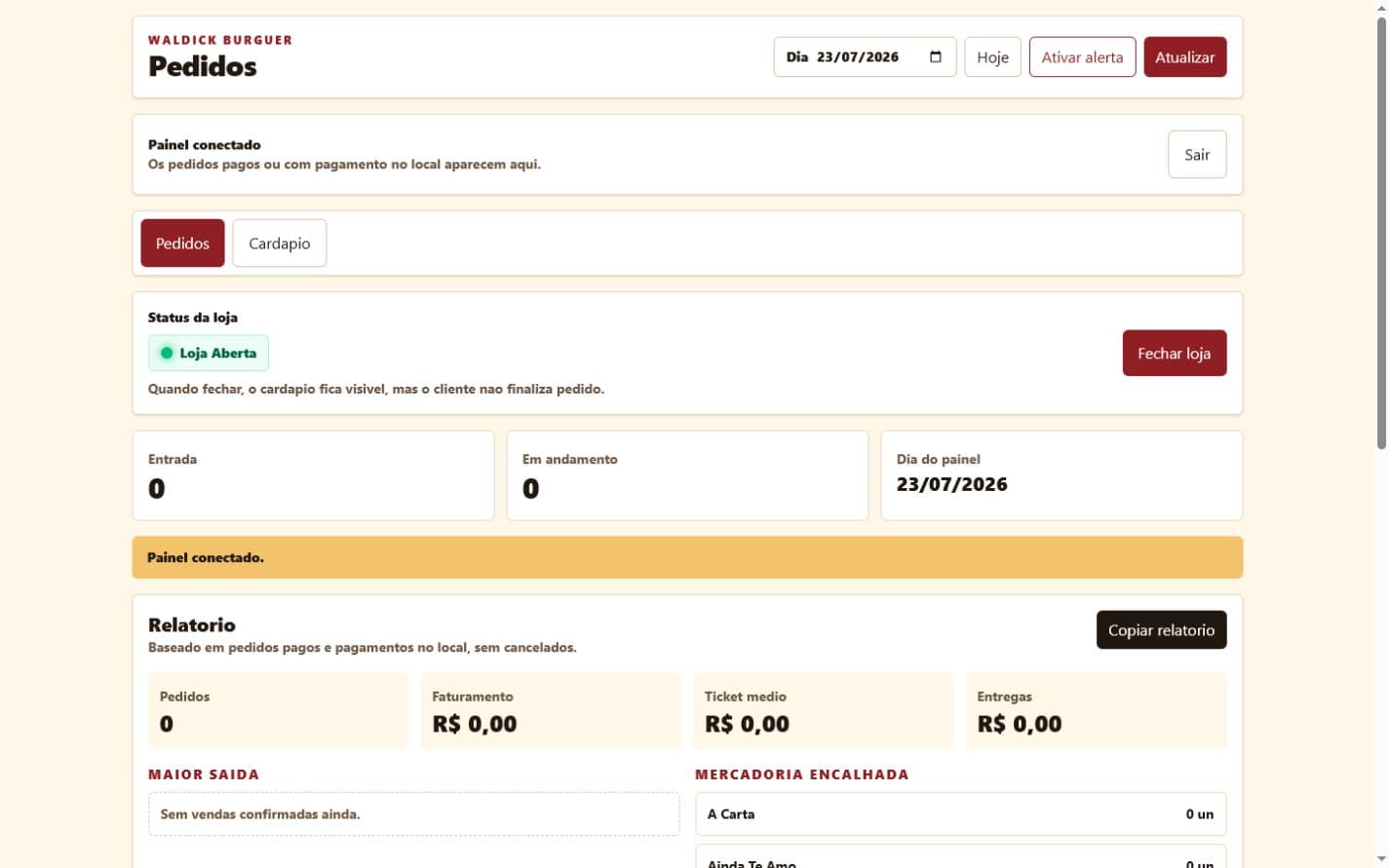1389x868 pixels.
Task: Click the MERCADORIA ENCALHADA heading
Action: click(801, 774)
